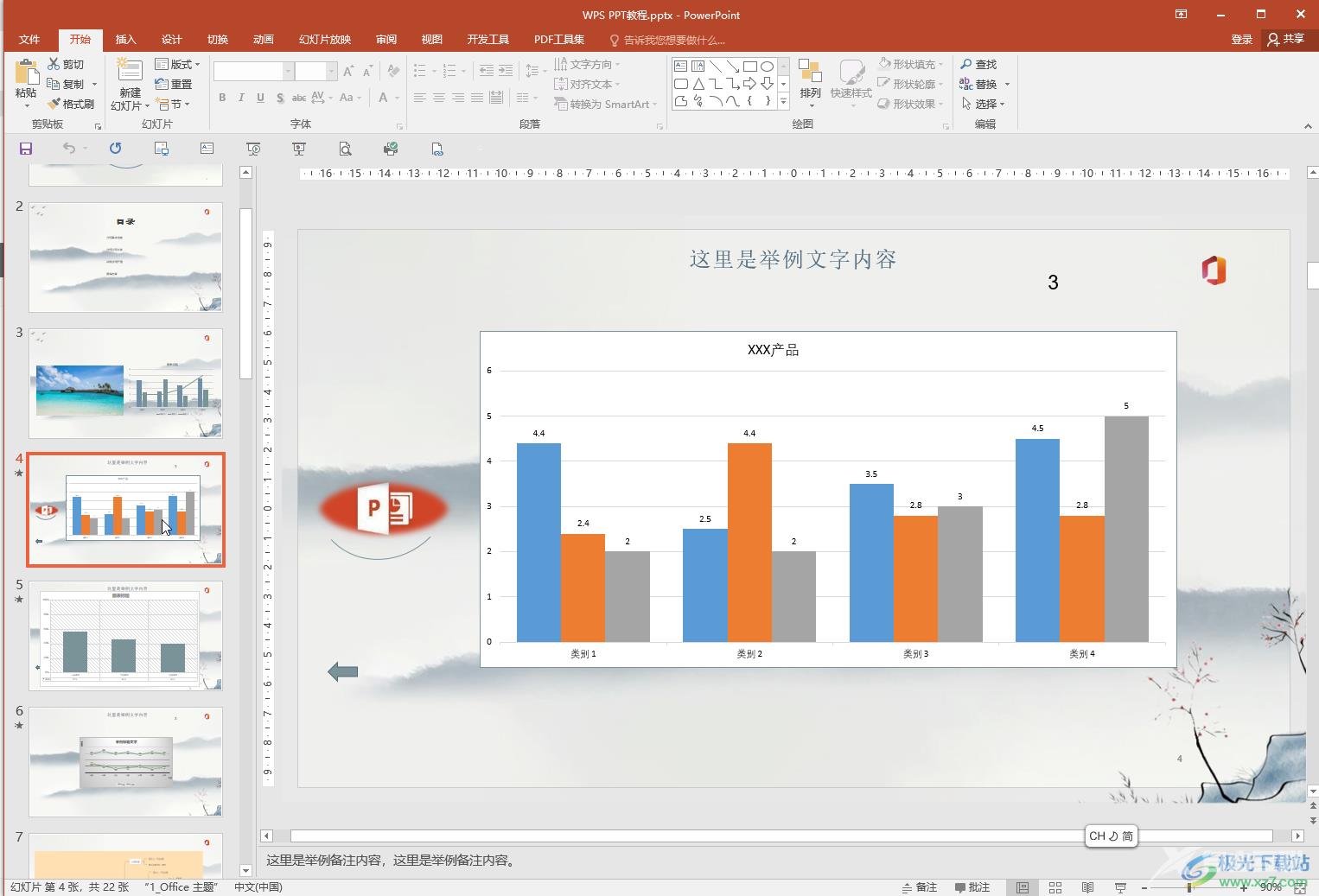Toggle Normal view button in status bar
Viewport: 1319px width, 896px height.
tap(1023, 887)
